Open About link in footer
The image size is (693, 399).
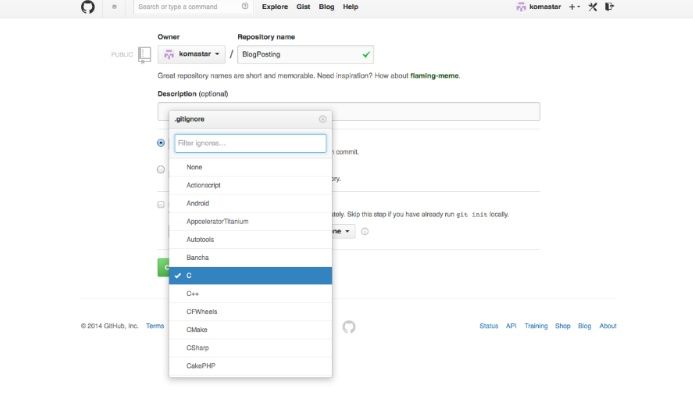[x=608, y=326]
